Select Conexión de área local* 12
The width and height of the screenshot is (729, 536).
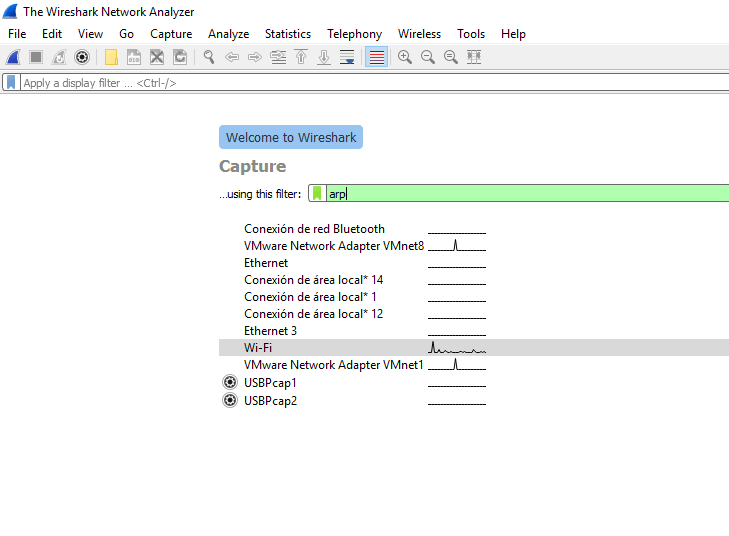tap(313, 314)
